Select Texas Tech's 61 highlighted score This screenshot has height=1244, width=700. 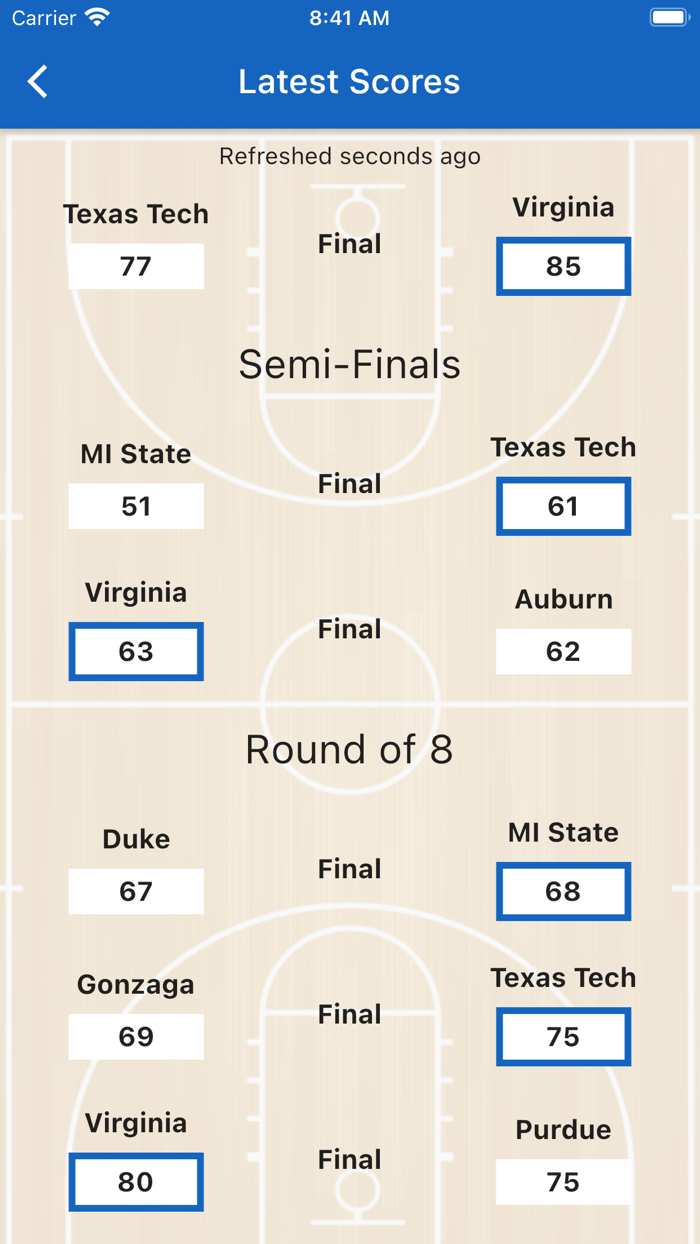pos(563,506)
